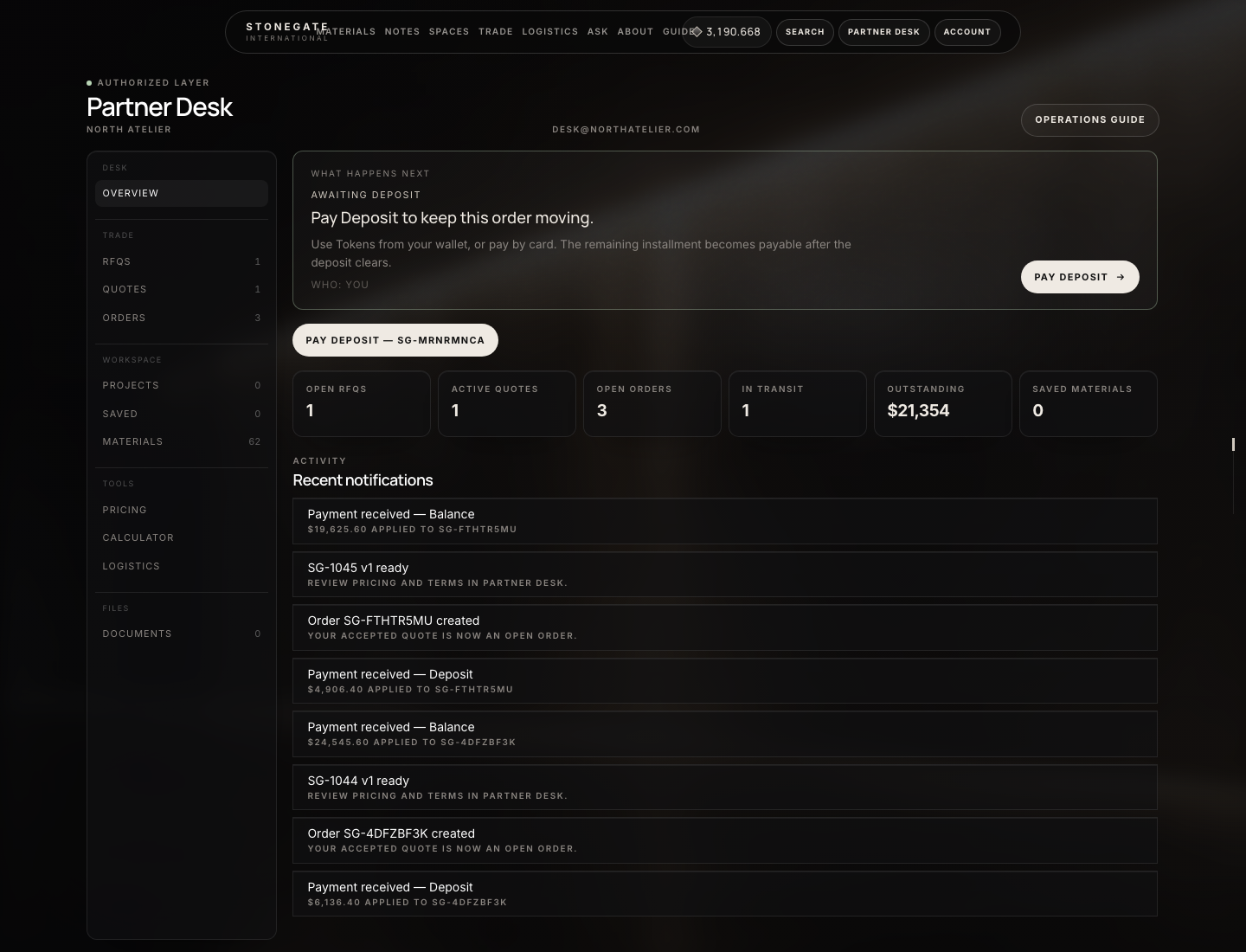Open the Operations Guide
The height and width of the screenshot is (952, 1246).
click(x=1089, y=119)
